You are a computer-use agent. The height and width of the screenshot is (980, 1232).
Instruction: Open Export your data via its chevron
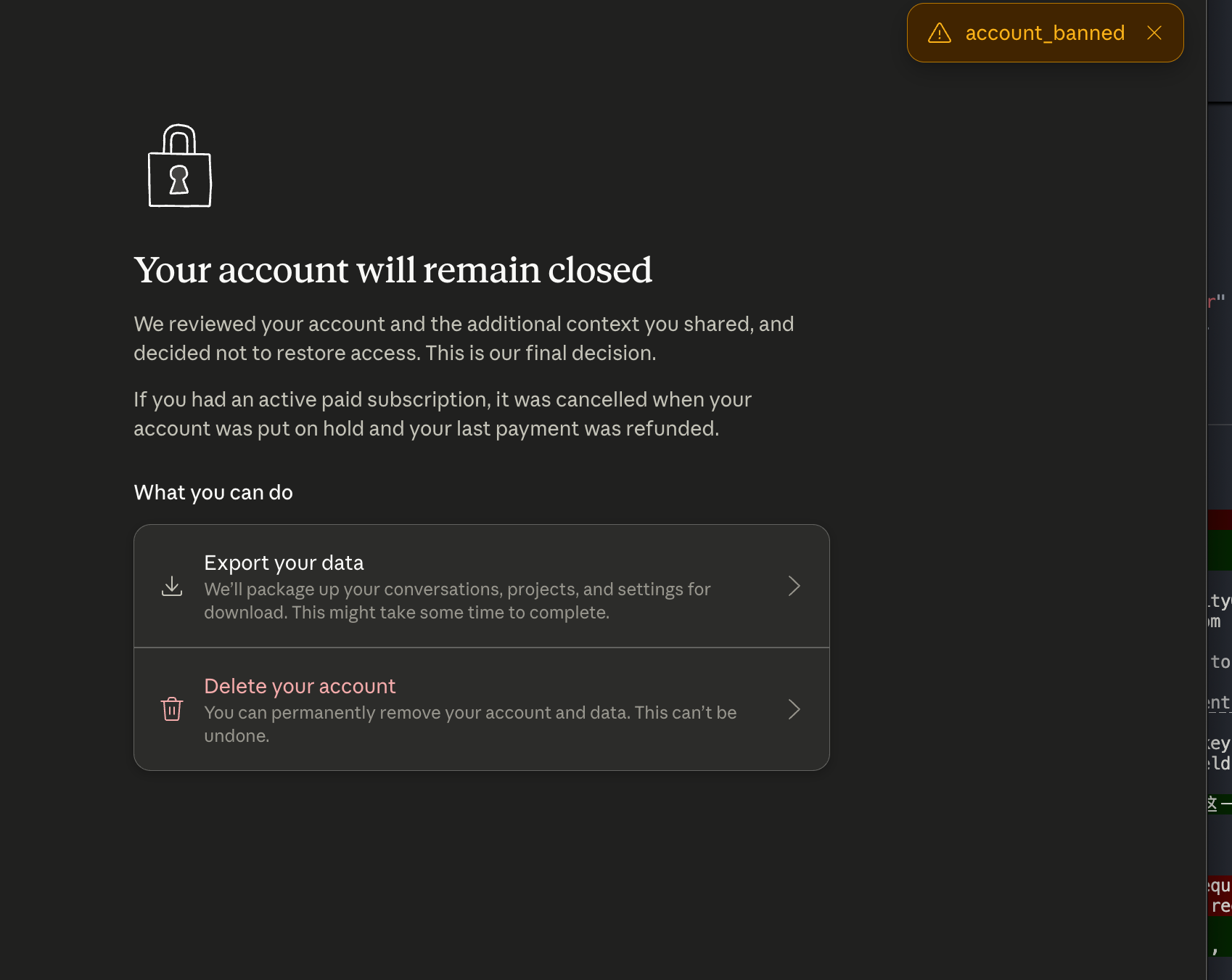coord(794,586)
